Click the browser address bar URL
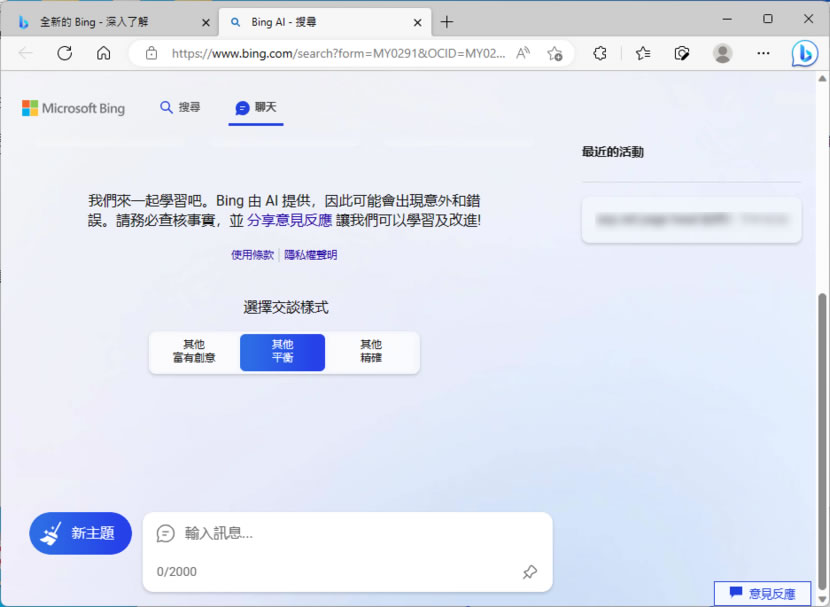Screen dimensions: 830x607 coord(338,53)
